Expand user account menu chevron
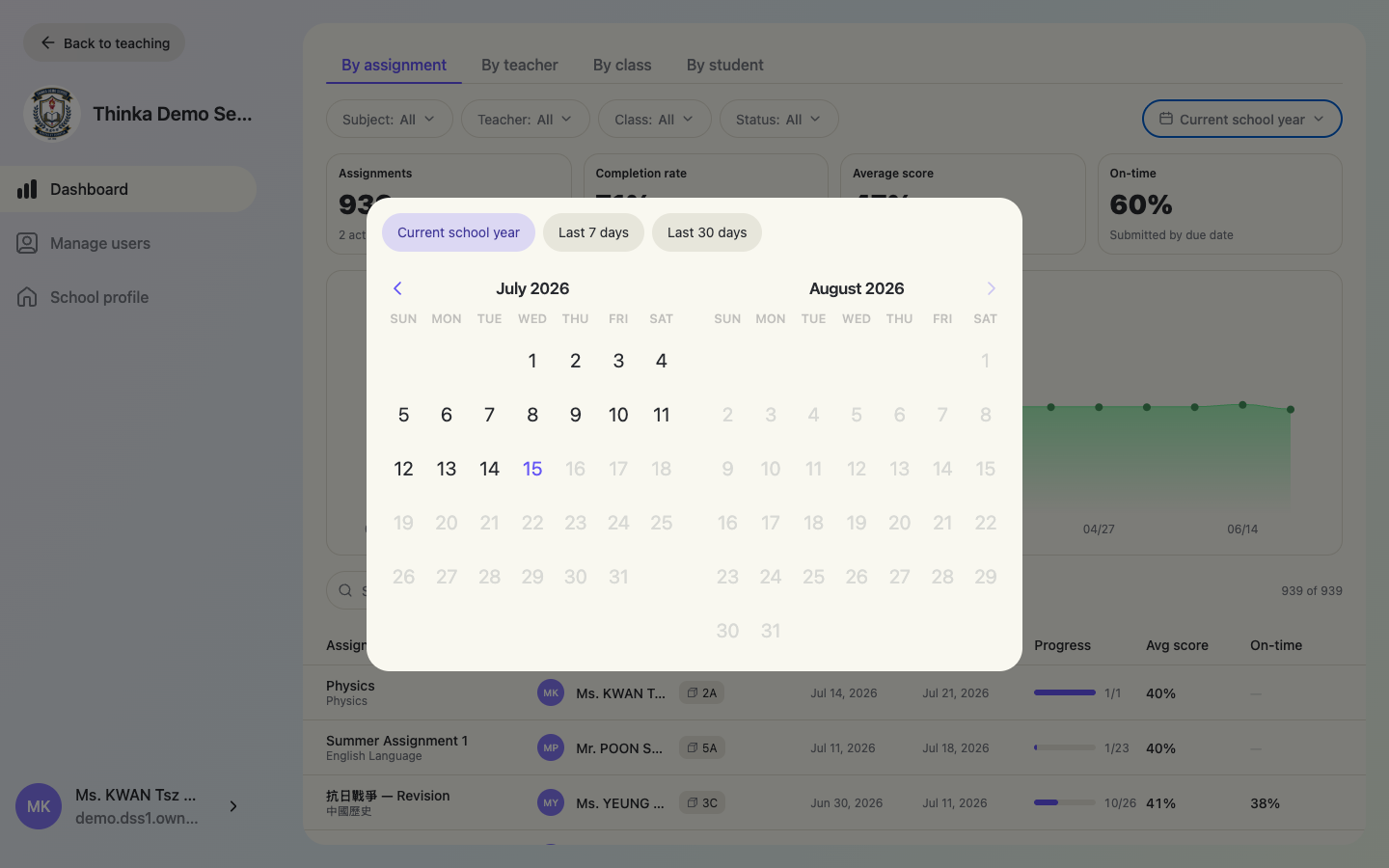1389x868 pixels. [x=233, y=806]
